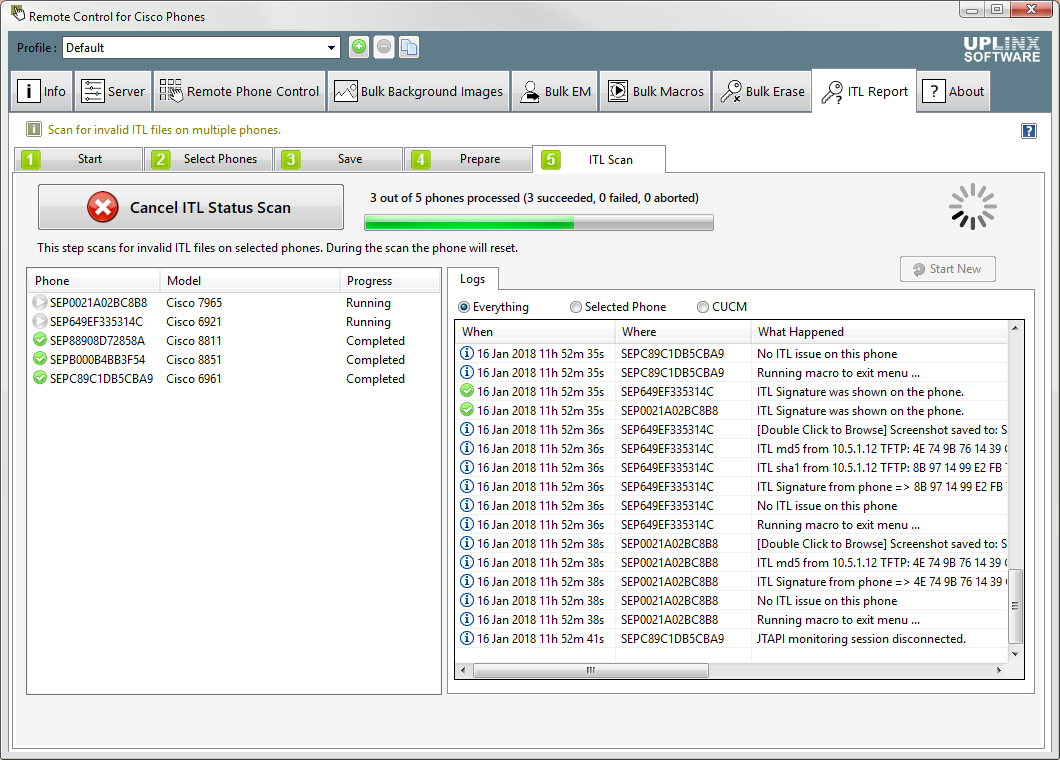The width and height of the screenshot is (1060, 760).
Task: Click the Cancel ITL Status Scan button
Action: tap(191, 207)
